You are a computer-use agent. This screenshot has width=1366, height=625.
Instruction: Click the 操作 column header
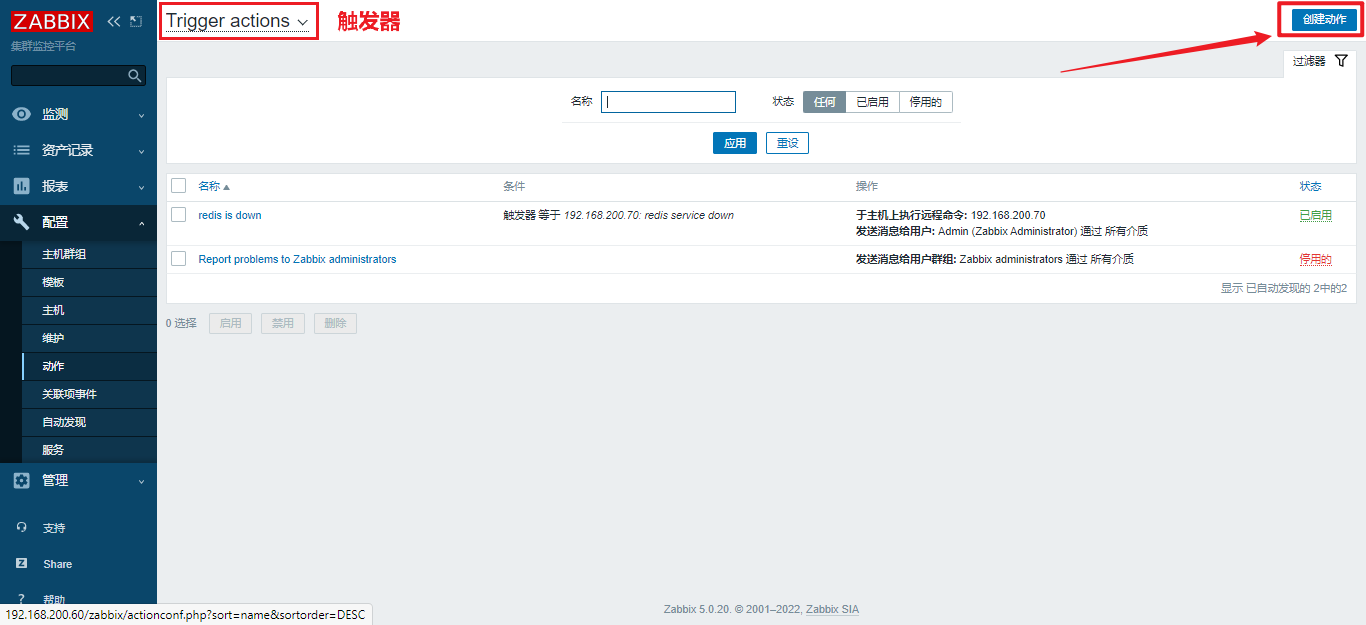click(x=867, y=186)
